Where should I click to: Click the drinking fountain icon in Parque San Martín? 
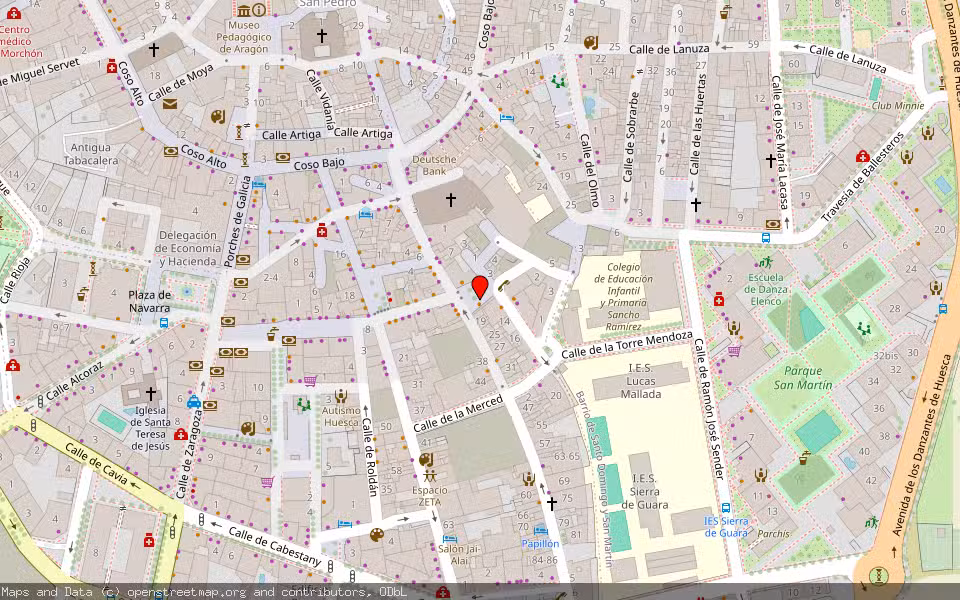click(x=805, y=457)
